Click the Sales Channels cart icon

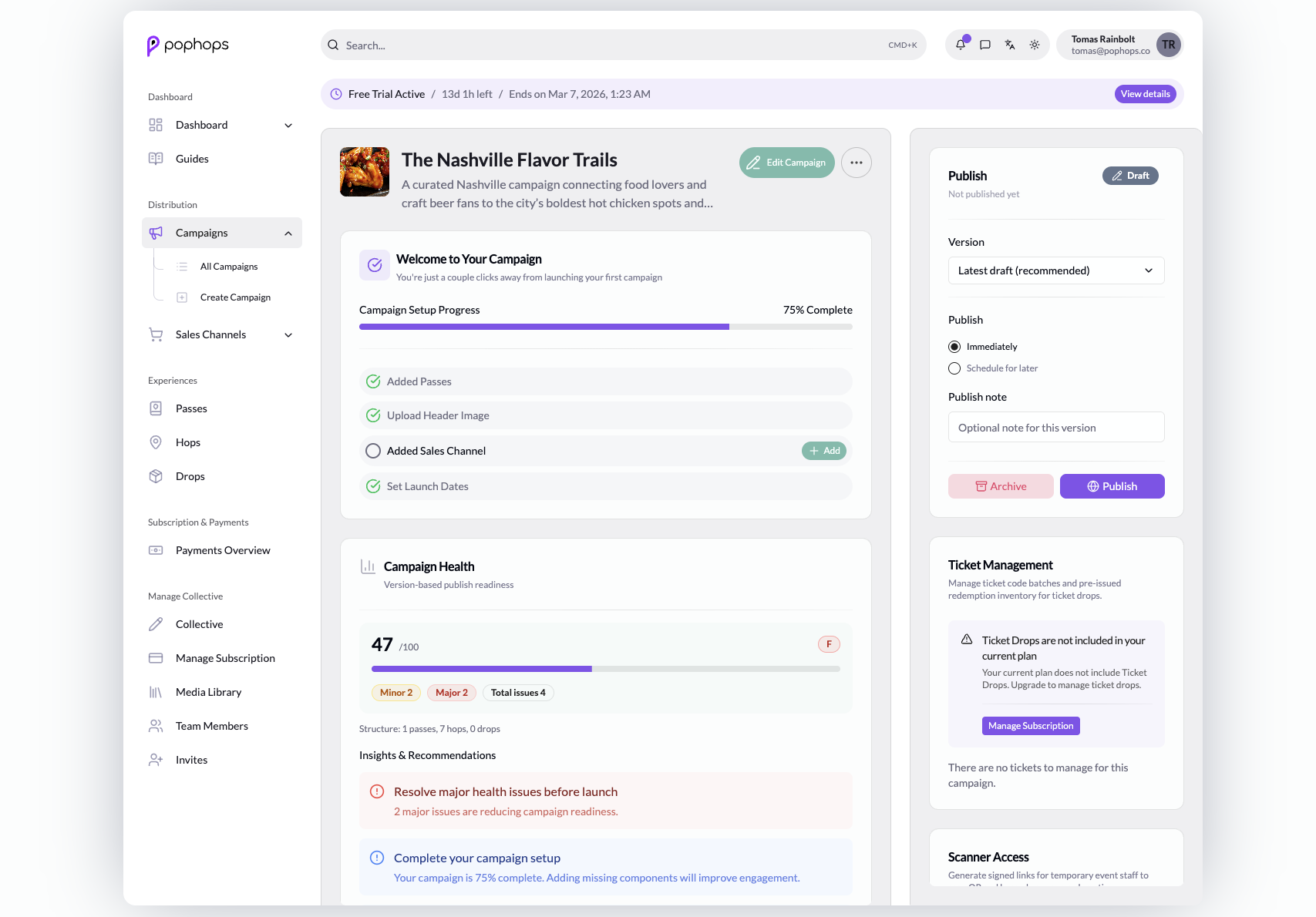point(156,334)
